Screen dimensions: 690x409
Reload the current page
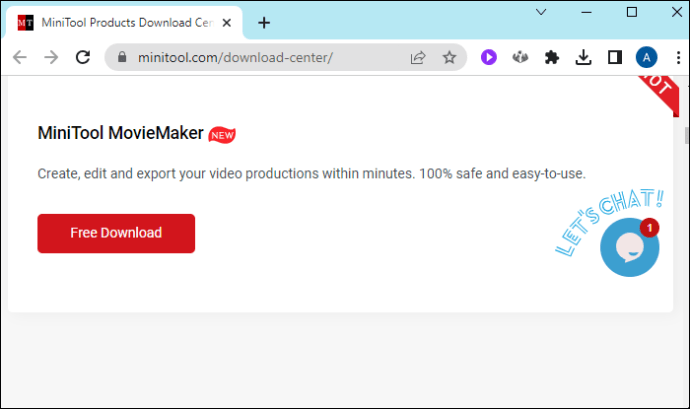click(82, 58)
